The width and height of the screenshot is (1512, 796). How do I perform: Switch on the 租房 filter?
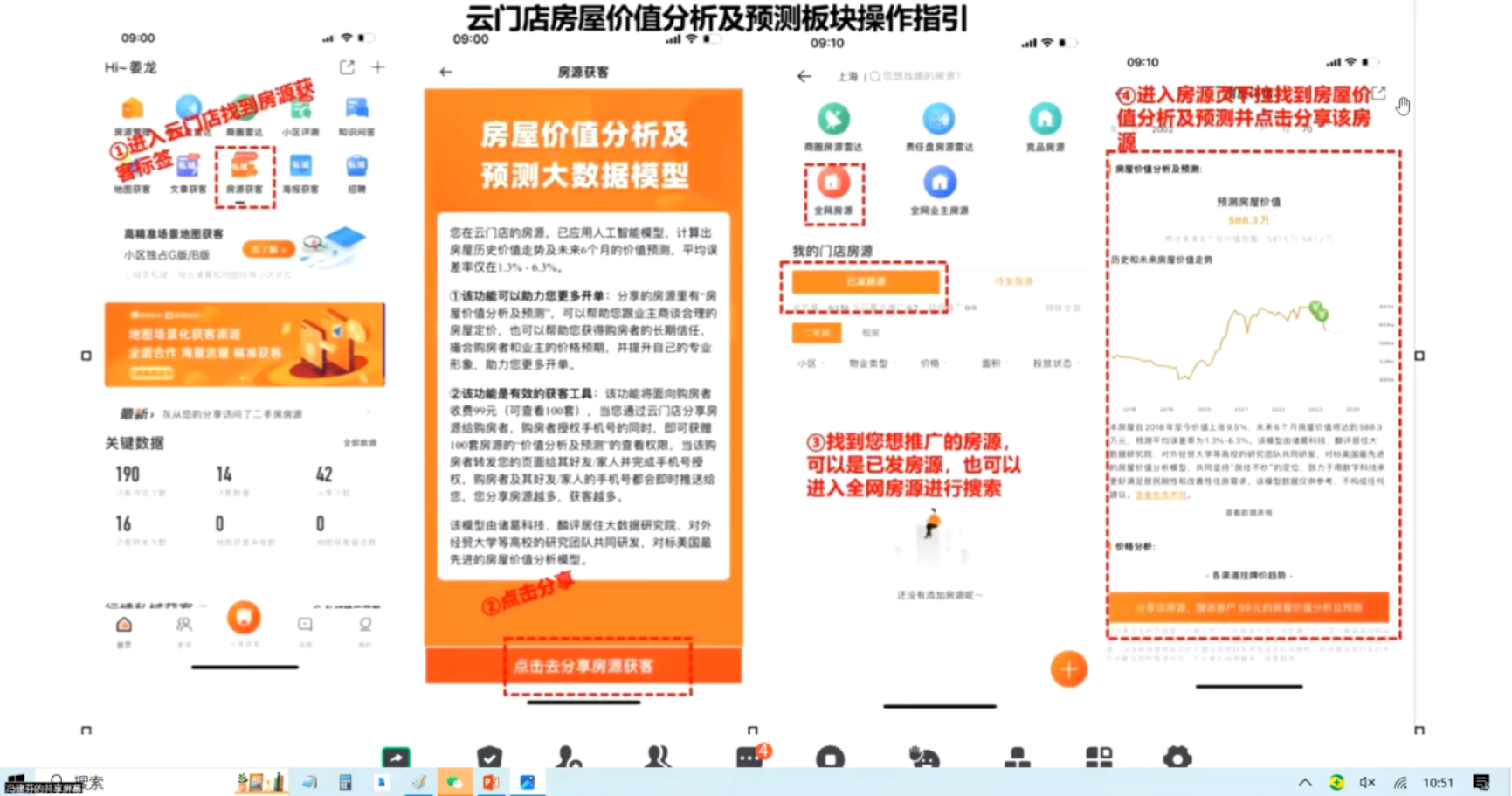(872, 332)
